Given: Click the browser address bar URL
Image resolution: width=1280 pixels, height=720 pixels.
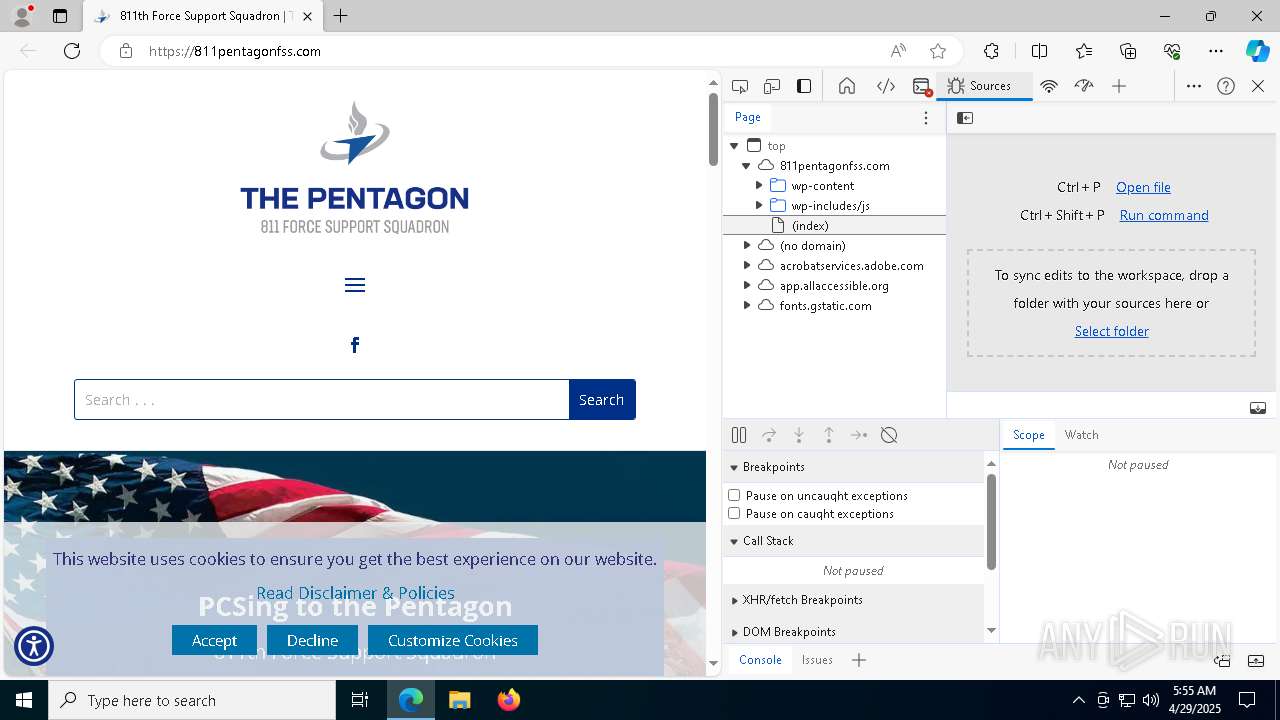Looking at the screenshot, I should point(235,51).
